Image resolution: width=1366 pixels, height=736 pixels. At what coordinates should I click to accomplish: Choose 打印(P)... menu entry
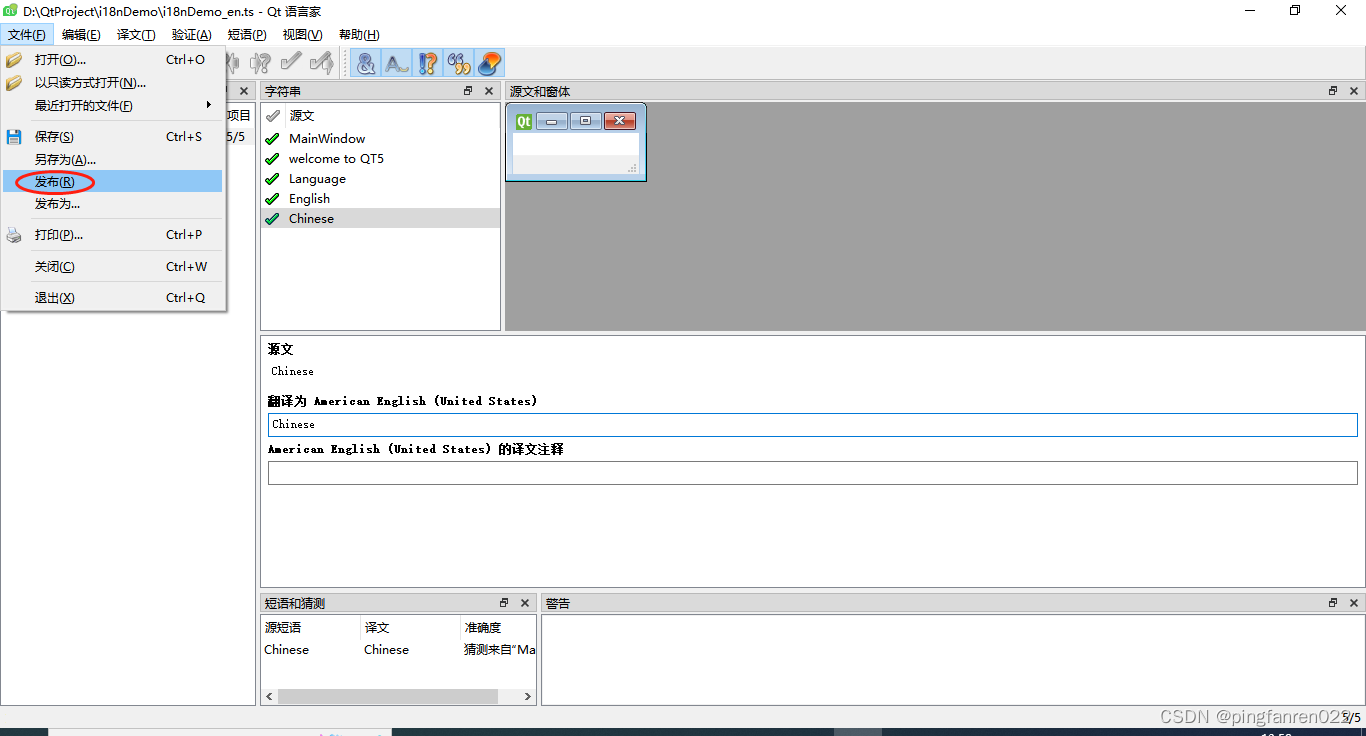[113, 235]
